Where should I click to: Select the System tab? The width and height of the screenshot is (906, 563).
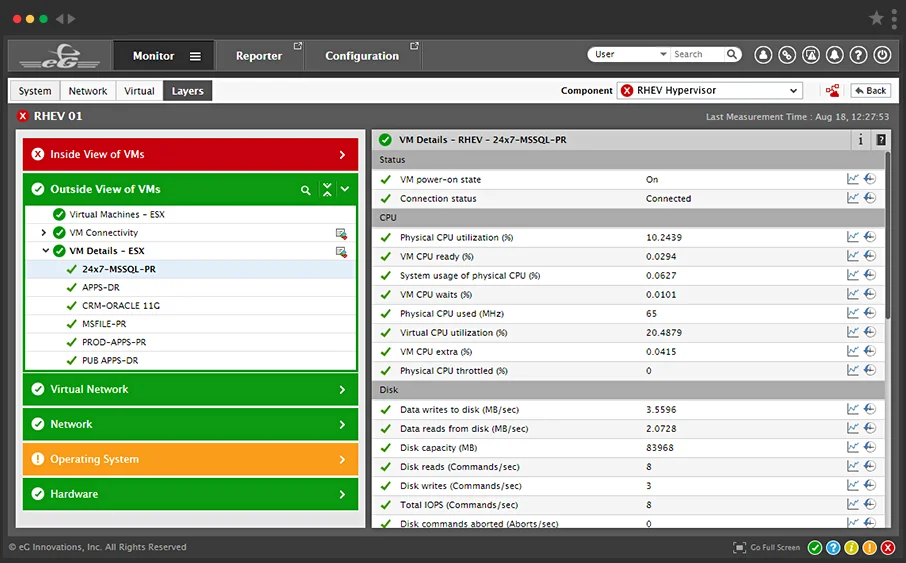click(35, 91)
